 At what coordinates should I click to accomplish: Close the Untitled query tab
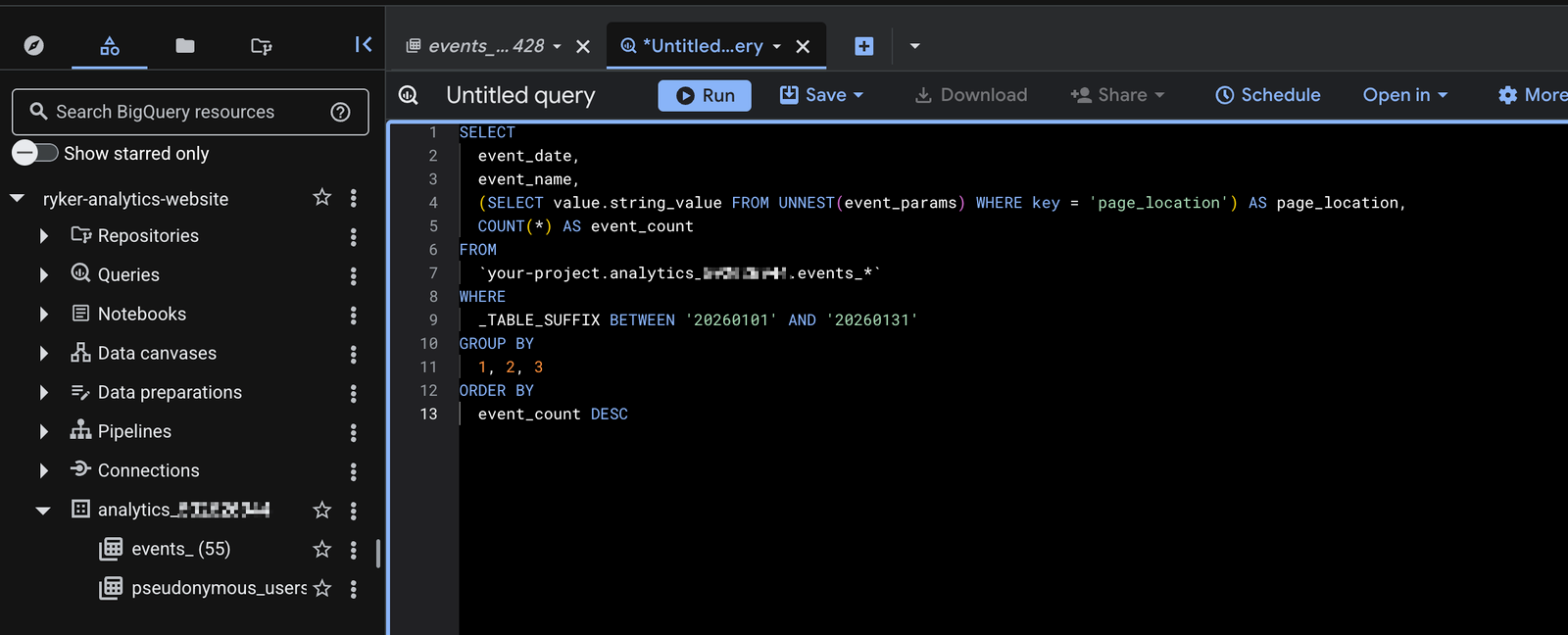click(x=803, y=46)
